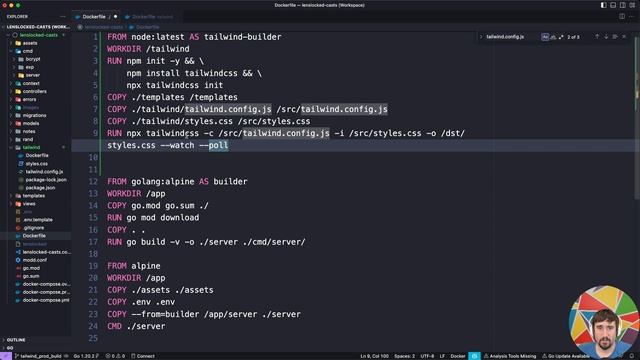
Task: Click Go version status item
Action: 86,356
